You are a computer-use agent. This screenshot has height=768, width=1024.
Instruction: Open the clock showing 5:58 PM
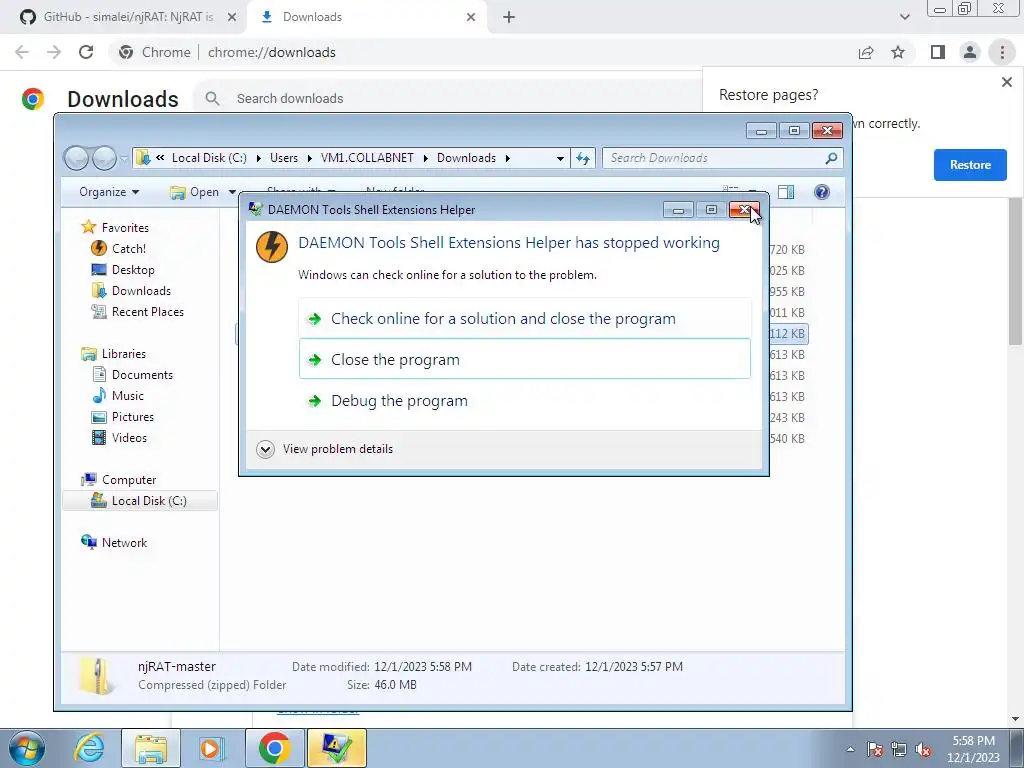pos(973,749)
